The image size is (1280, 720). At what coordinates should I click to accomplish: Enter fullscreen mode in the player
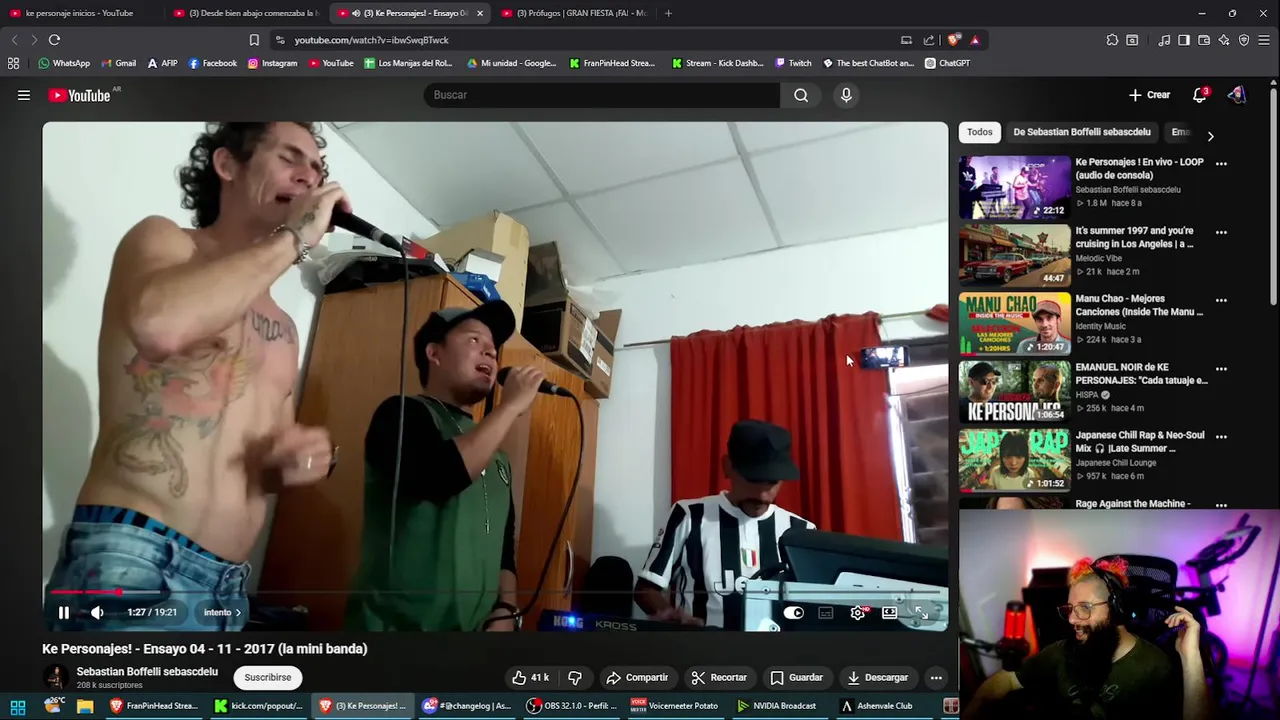pyautogui.click(x=921, y=613)
